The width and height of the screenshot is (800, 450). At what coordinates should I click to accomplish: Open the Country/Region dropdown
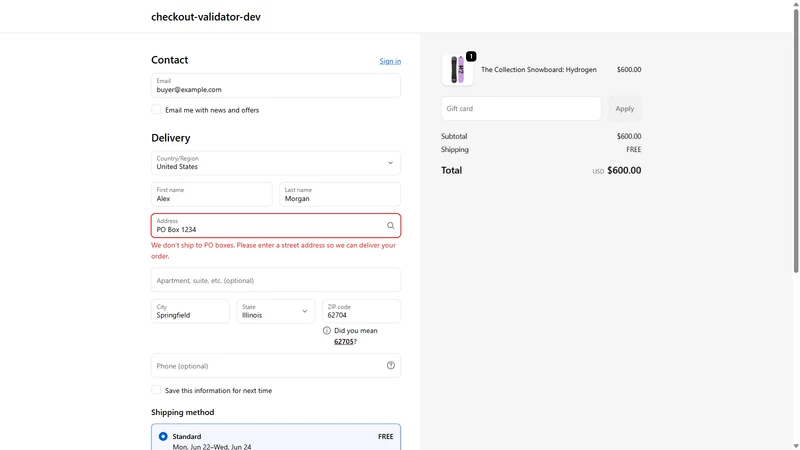276,163
